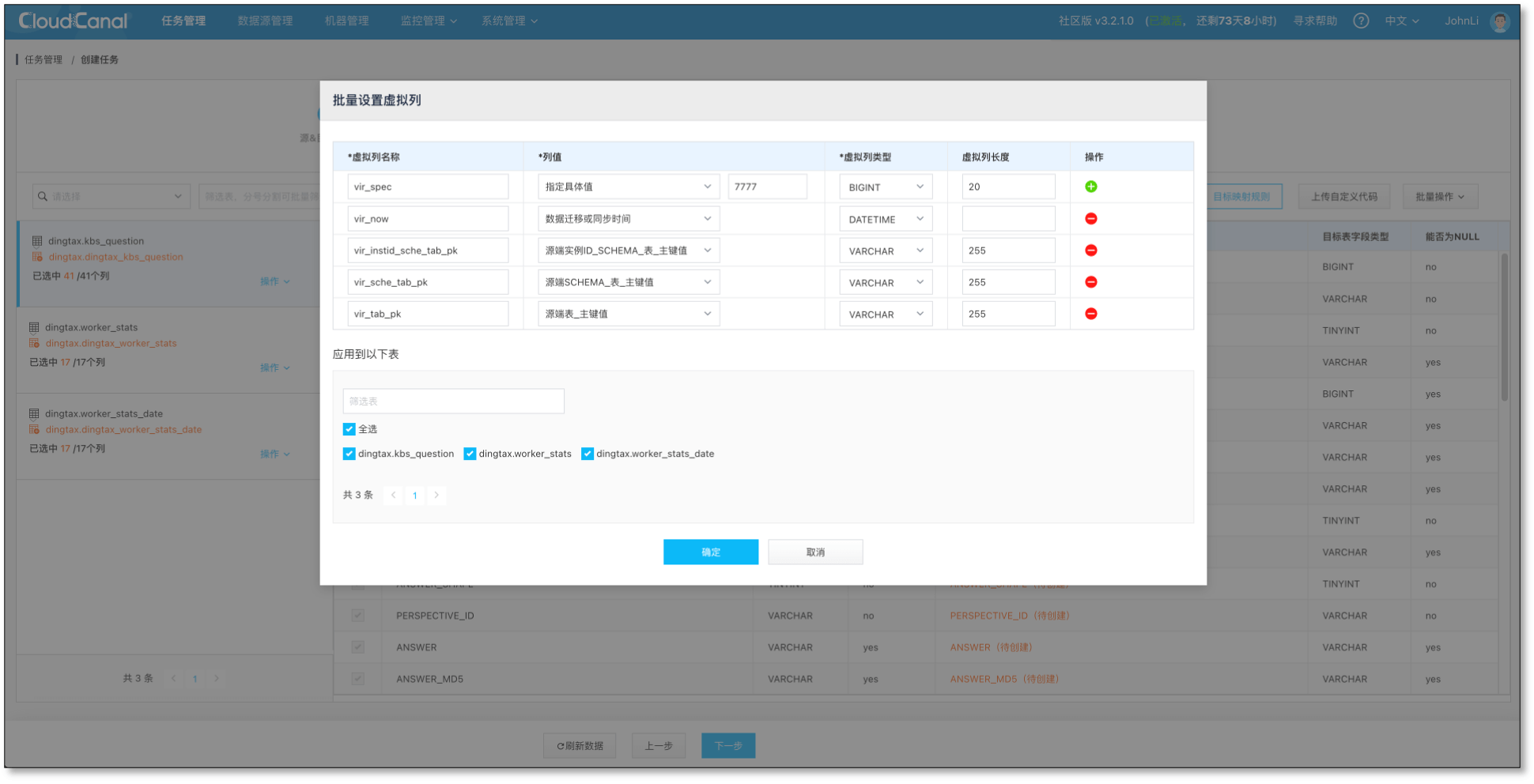Remove the vir_now virtual column row
The width and height of the screenshot is (1534, 784).
1090,219
